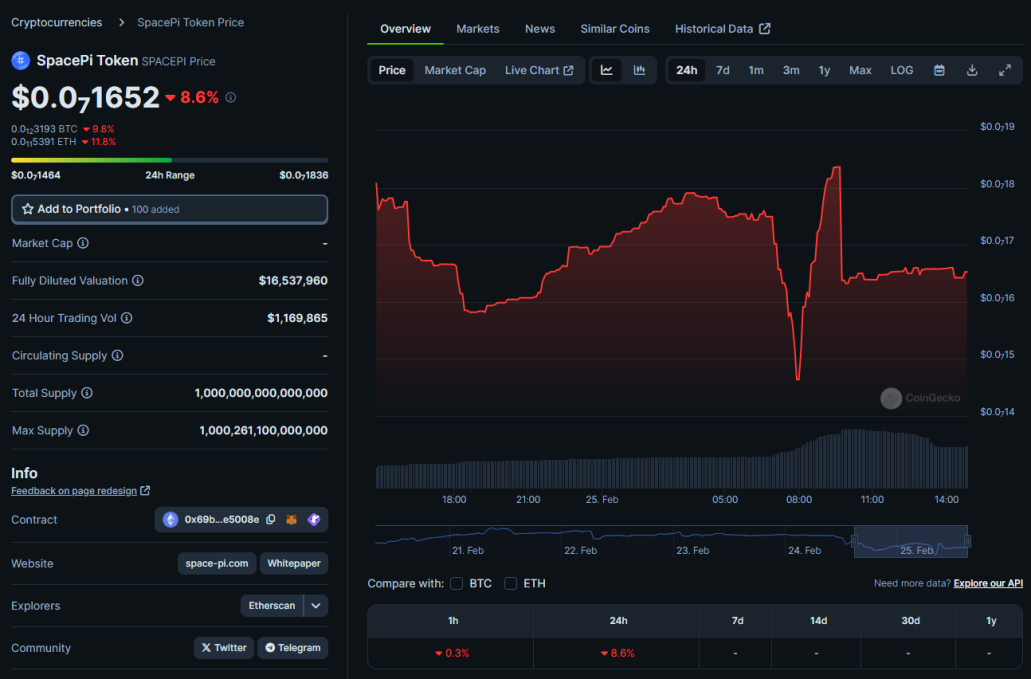
Task: Click navigator overview at 22. Feb
Action: point(581,550)
